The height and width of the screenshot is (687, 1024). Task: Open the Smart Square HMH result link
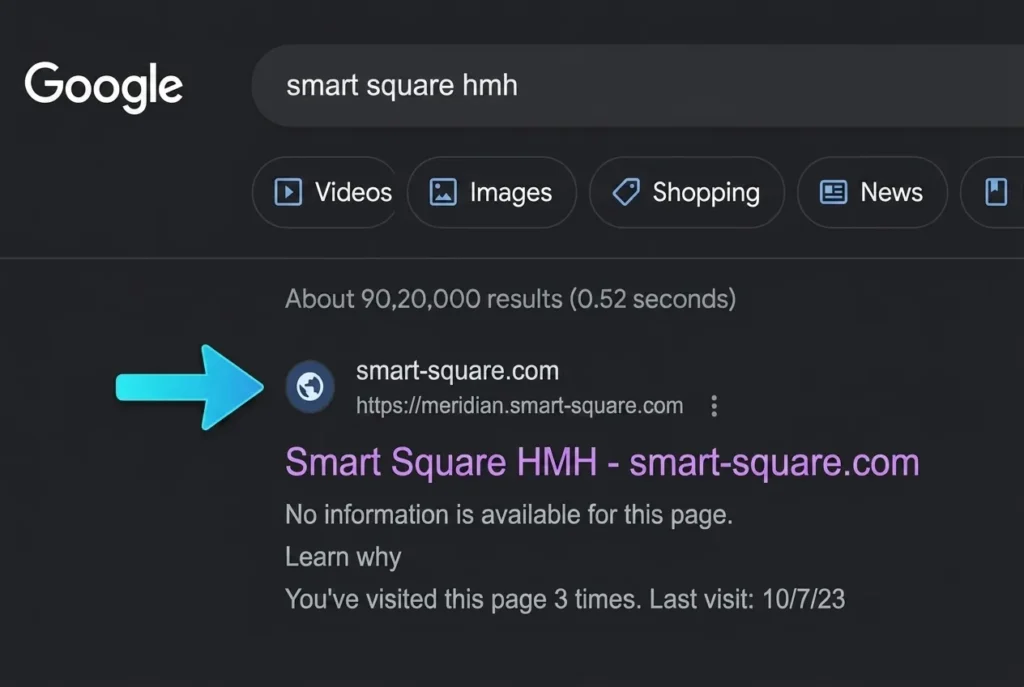(x=602, y=462)
